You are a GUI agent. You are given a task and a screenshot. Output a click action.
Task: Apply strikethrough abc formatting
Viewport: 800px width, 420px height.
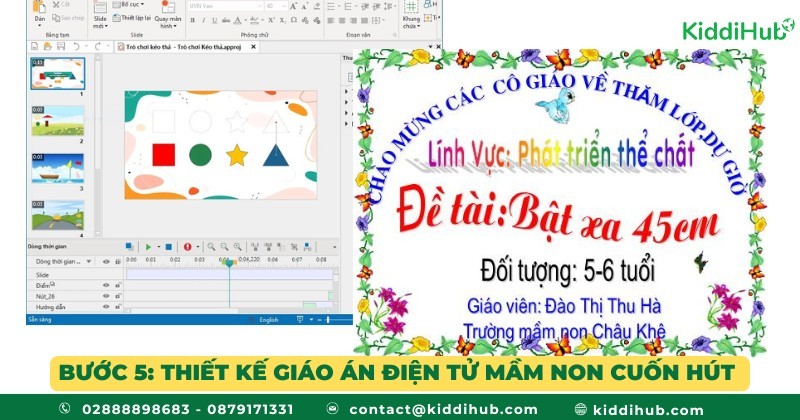click(x=226, y=20)
